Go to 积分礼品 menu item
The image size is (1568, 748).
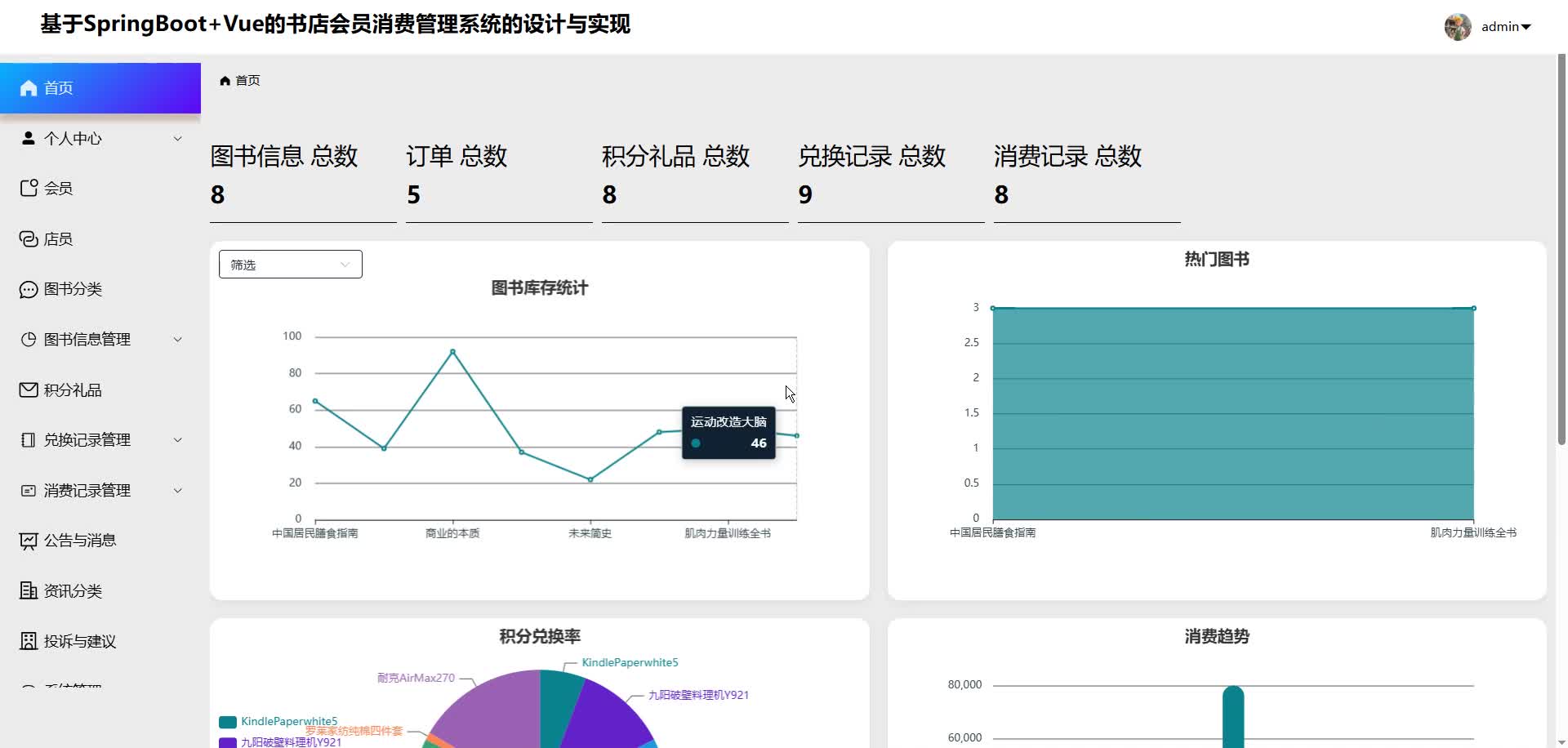(x=100, y=390)
